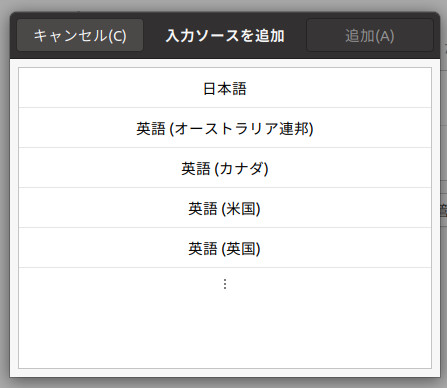The image size is (447, 388).
Task: Click the header bar beside the title text
Action: [296, 35]
